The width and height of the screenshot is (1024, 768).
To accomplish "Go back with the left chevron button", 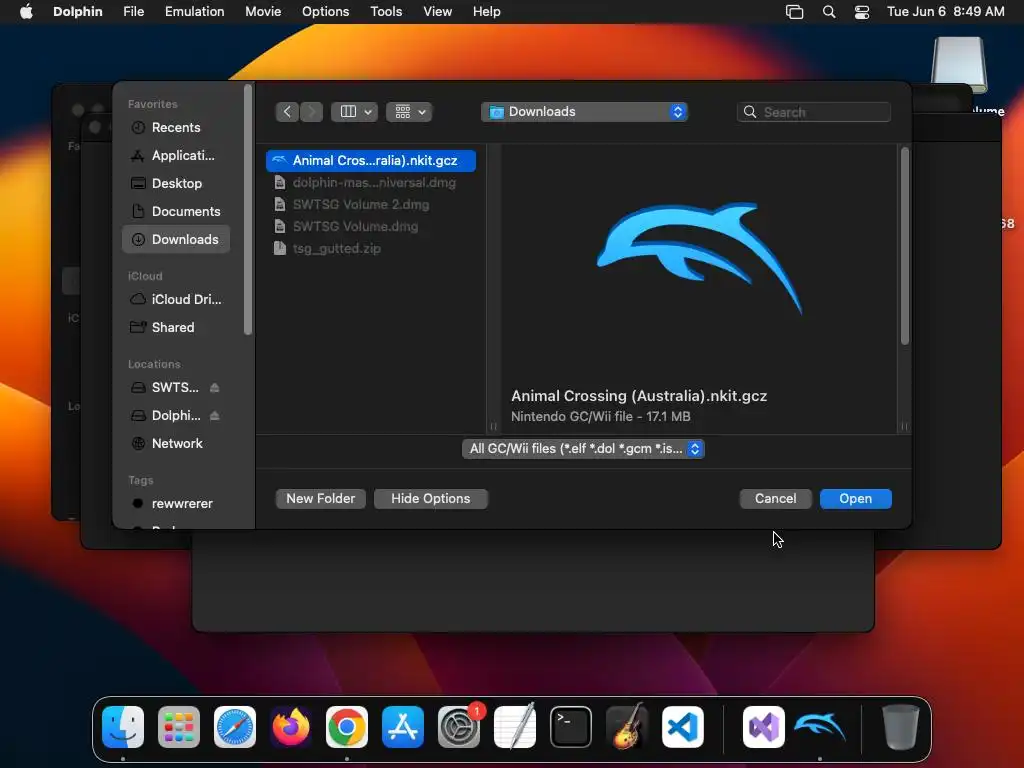I will 287,112.
